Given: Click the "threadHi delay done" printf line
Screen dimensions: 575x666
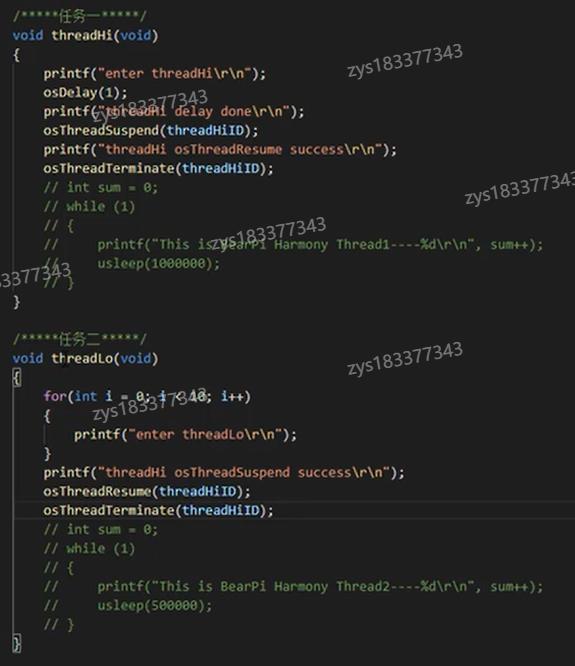Looking at the screenshot, I should point(174,111).
